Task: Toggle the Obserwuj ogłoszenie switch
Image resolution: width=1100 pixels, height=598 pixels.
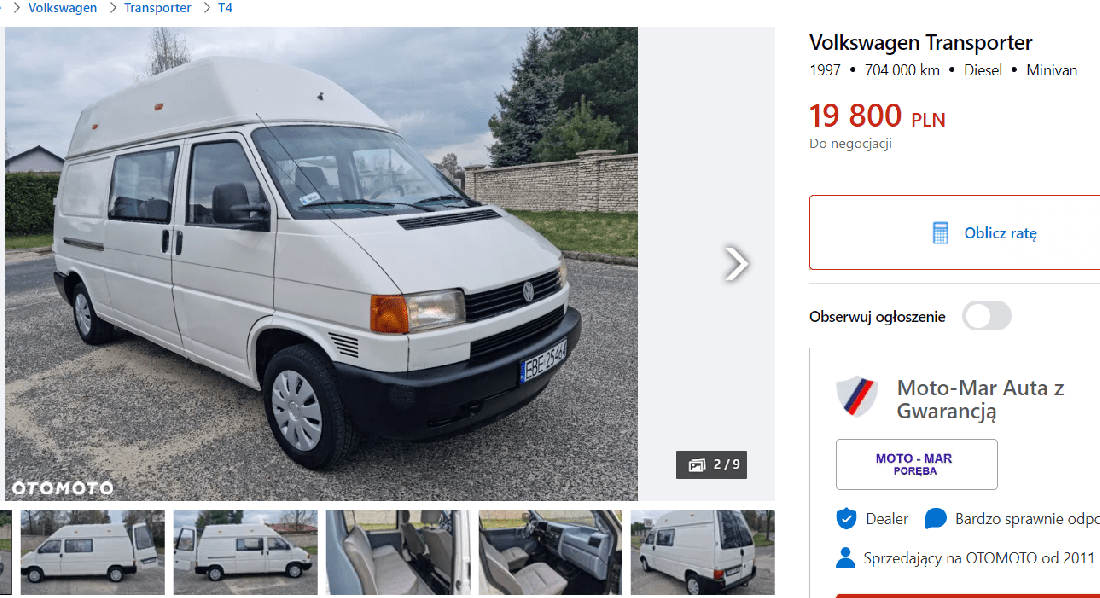Action: click(986, 316)
